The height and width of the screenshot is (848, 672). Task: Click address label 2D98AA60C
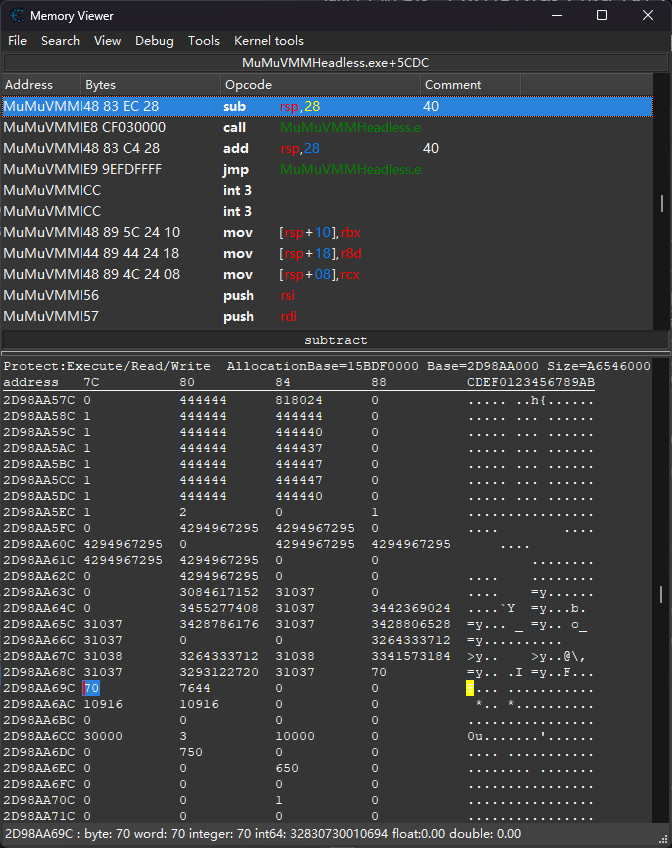click(x=39, y=544)
